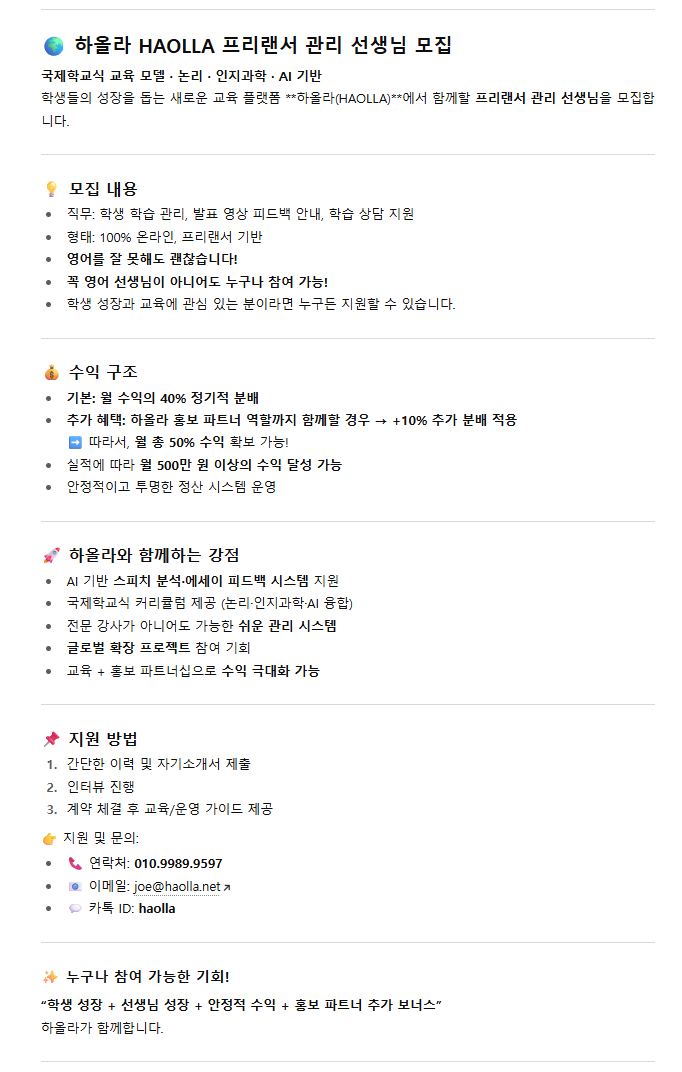Open the joe@haolla.net email link

click(176, 886)
